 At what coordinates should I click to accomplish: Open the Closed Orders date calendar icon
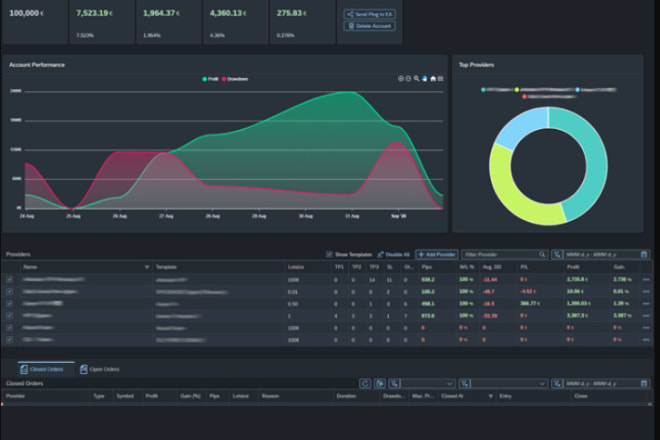coord(644,383)
